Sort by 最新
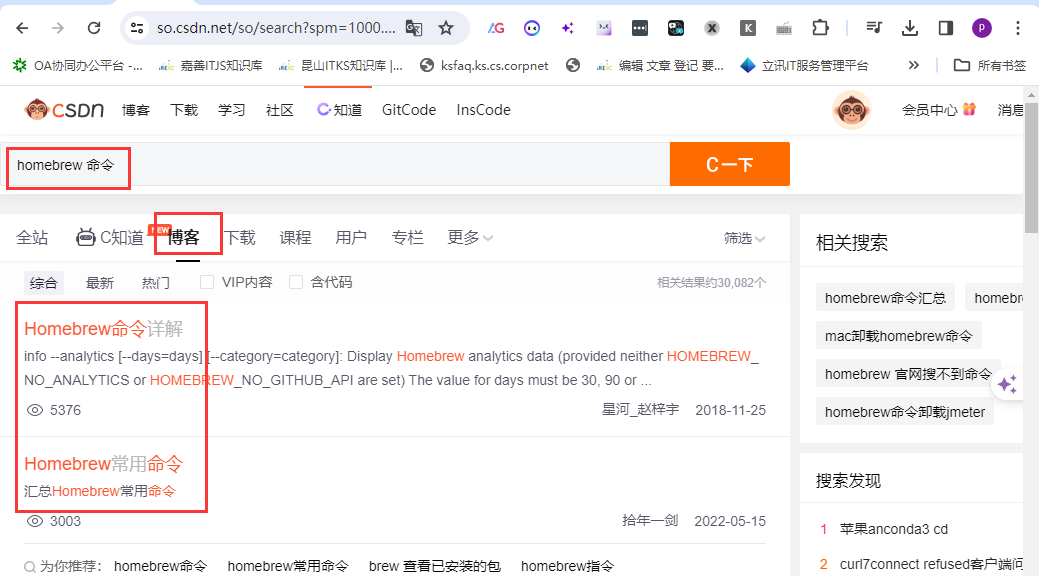 pyautogui.click(x=99, y=283)
